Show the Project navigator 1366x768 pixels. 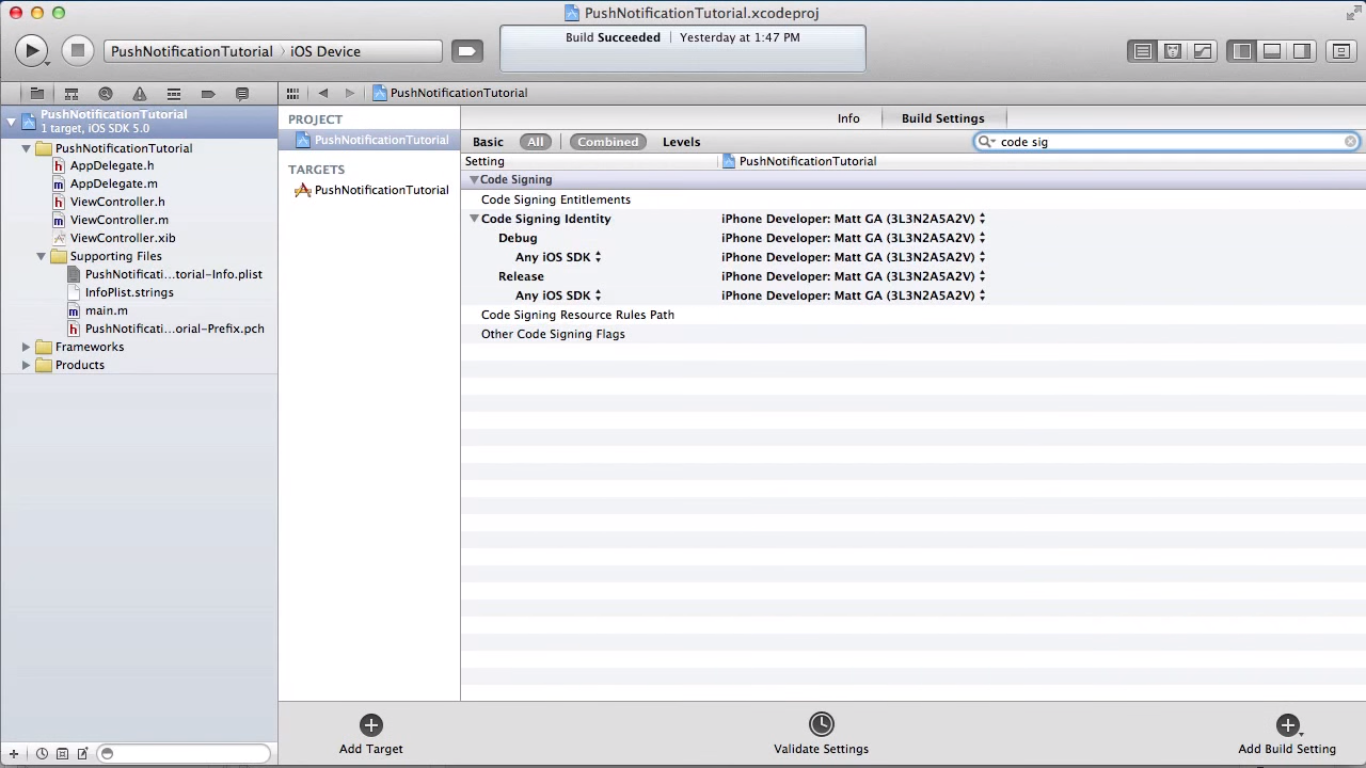[37, 93]
